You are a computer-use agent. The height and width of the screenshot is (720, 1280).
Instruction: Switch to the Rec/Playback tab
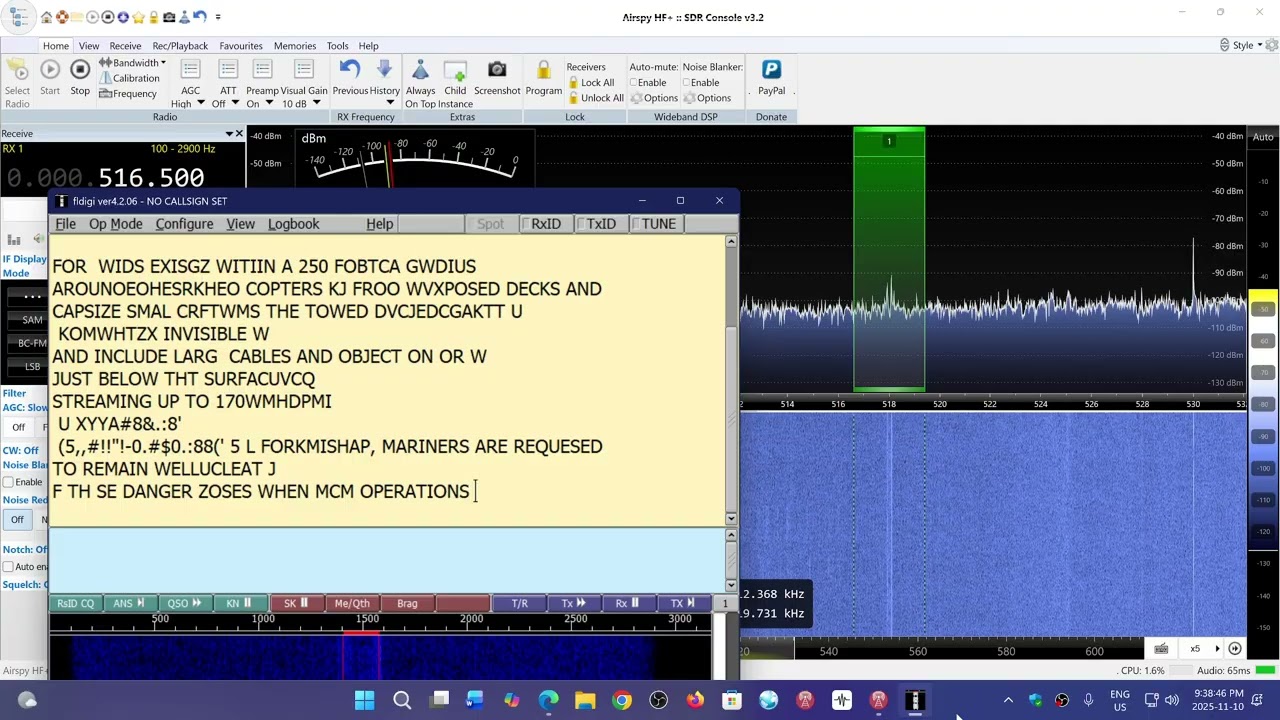tap(180, 45)
